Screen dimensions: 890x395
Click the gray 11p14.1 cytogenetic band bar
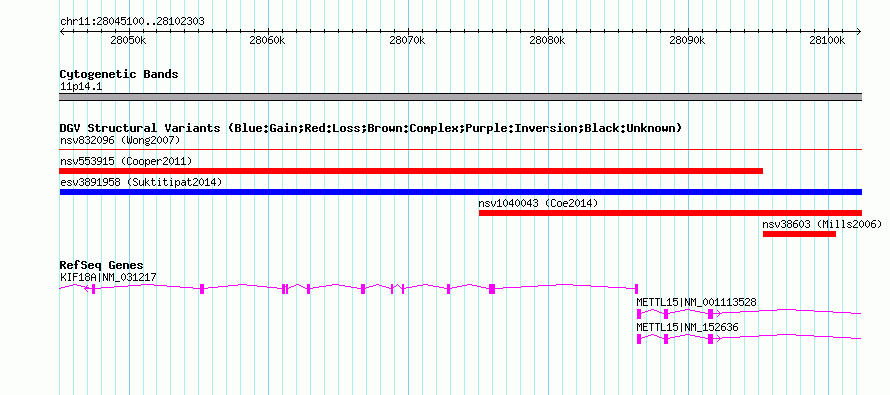[461, 97]
